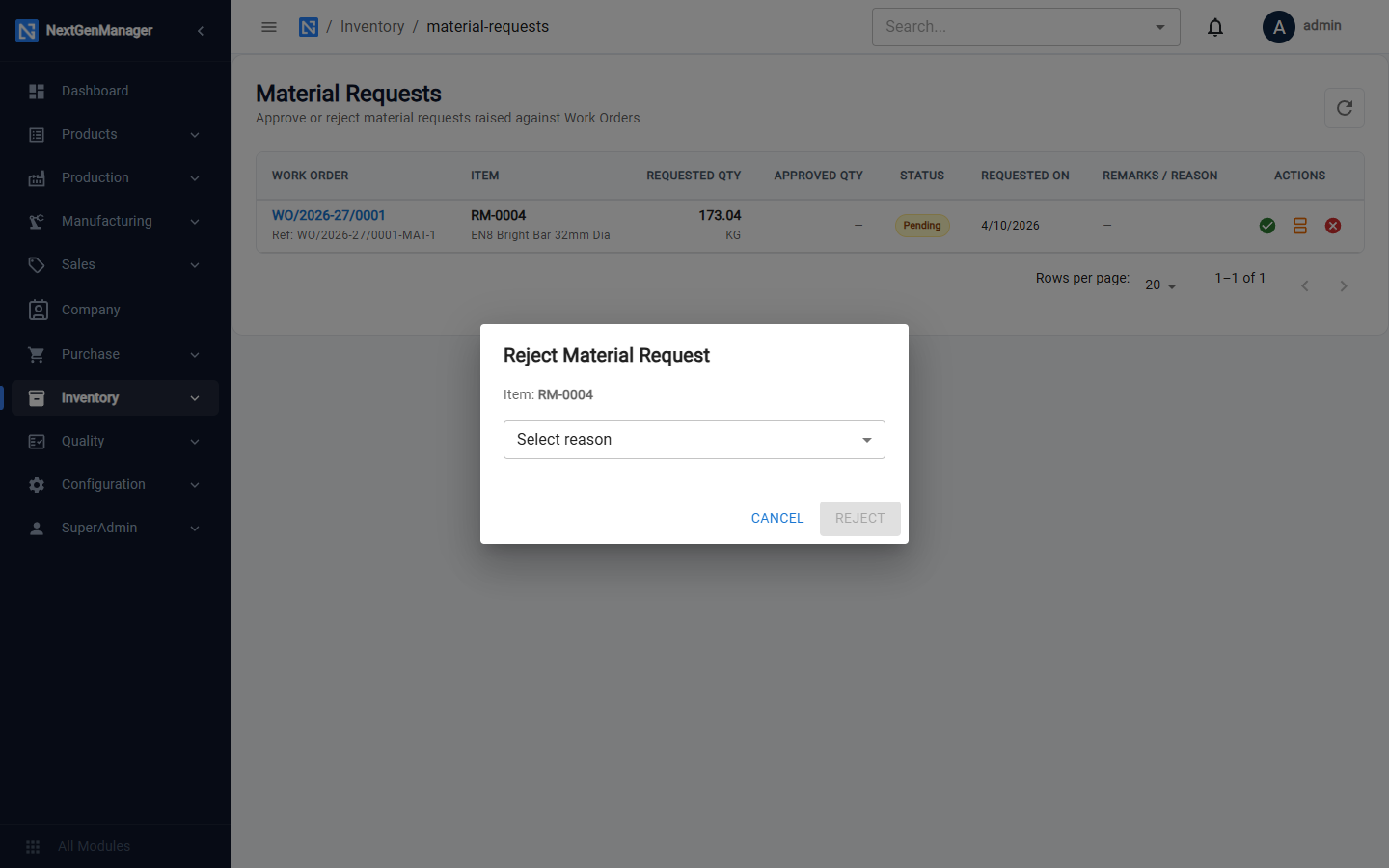Screen dimensions: 1389x868
Task: Expand the Products menu
Action: coord(115,134)
